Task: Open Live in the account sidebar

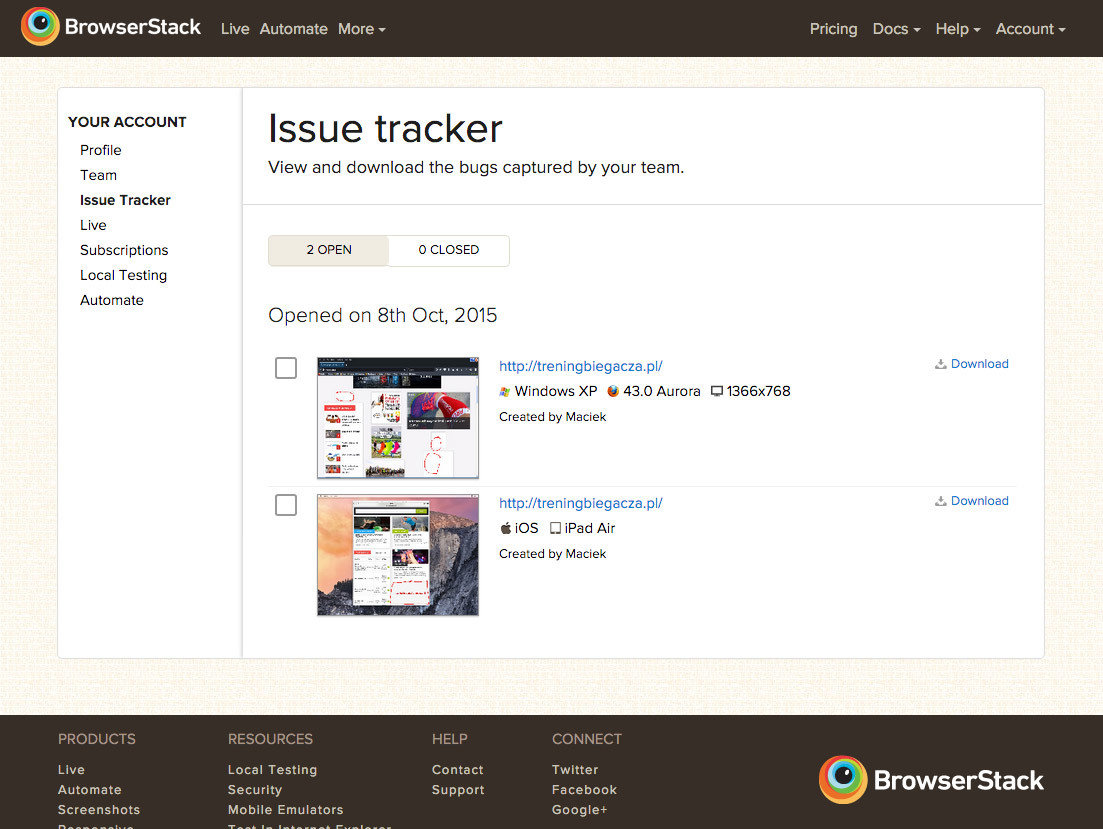Action: pos(93,225)
